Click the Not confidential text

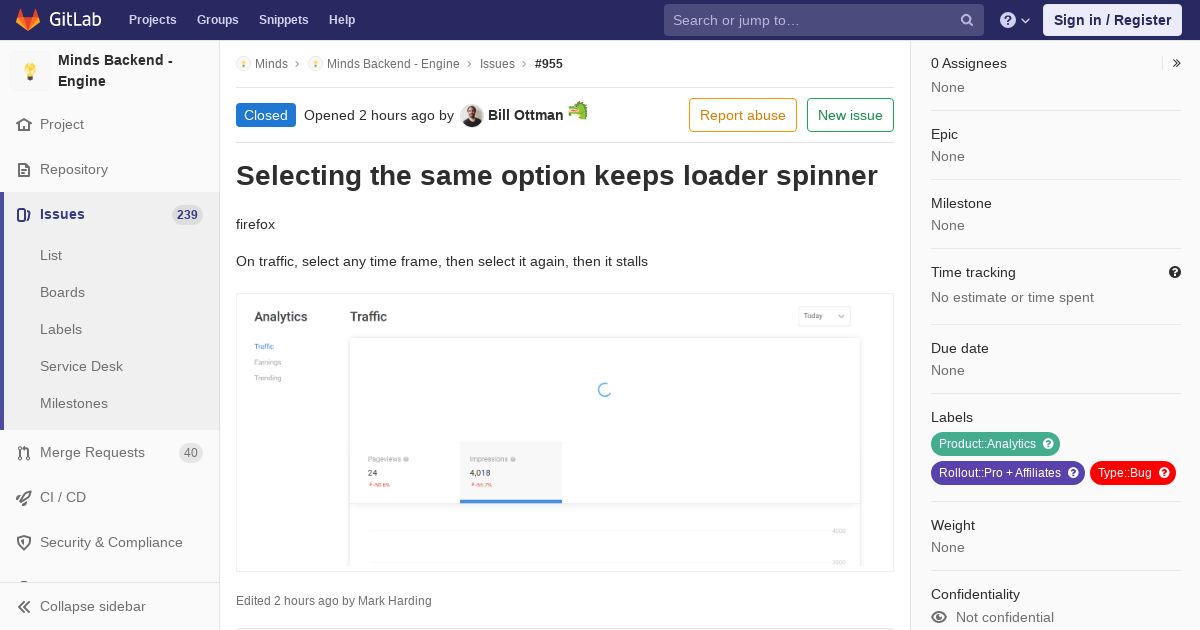pos(1005,617)
